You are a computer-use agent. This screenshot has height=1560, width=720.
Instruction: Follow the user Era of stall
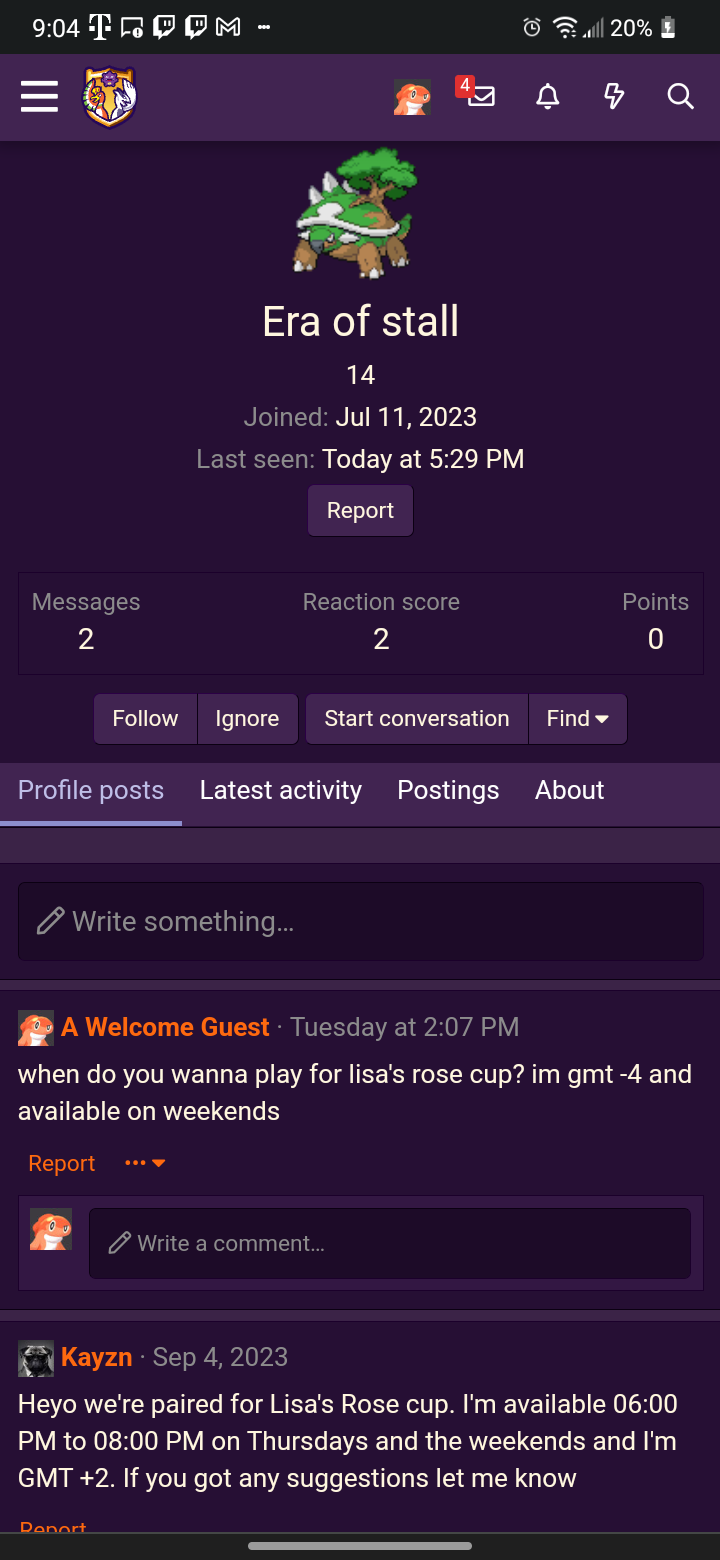(x=145, y=719)
